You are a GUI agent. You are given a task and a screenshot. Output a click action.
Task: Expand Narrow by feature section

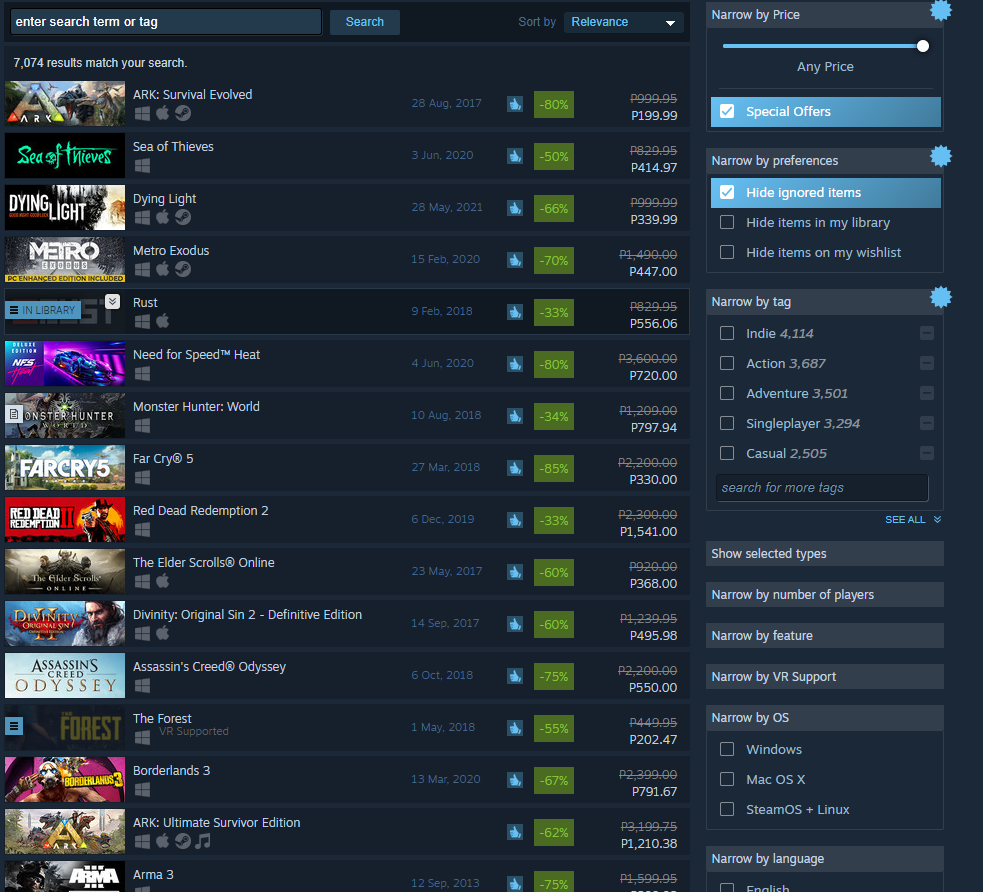824,636
